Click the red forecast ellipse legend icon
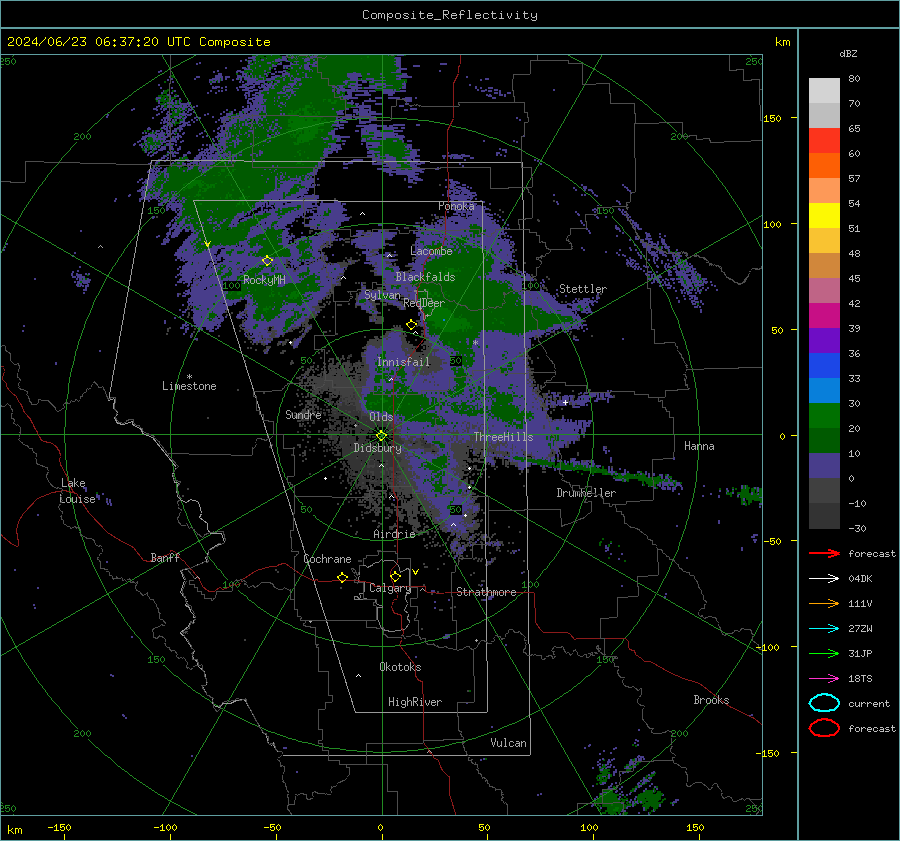 824,728
